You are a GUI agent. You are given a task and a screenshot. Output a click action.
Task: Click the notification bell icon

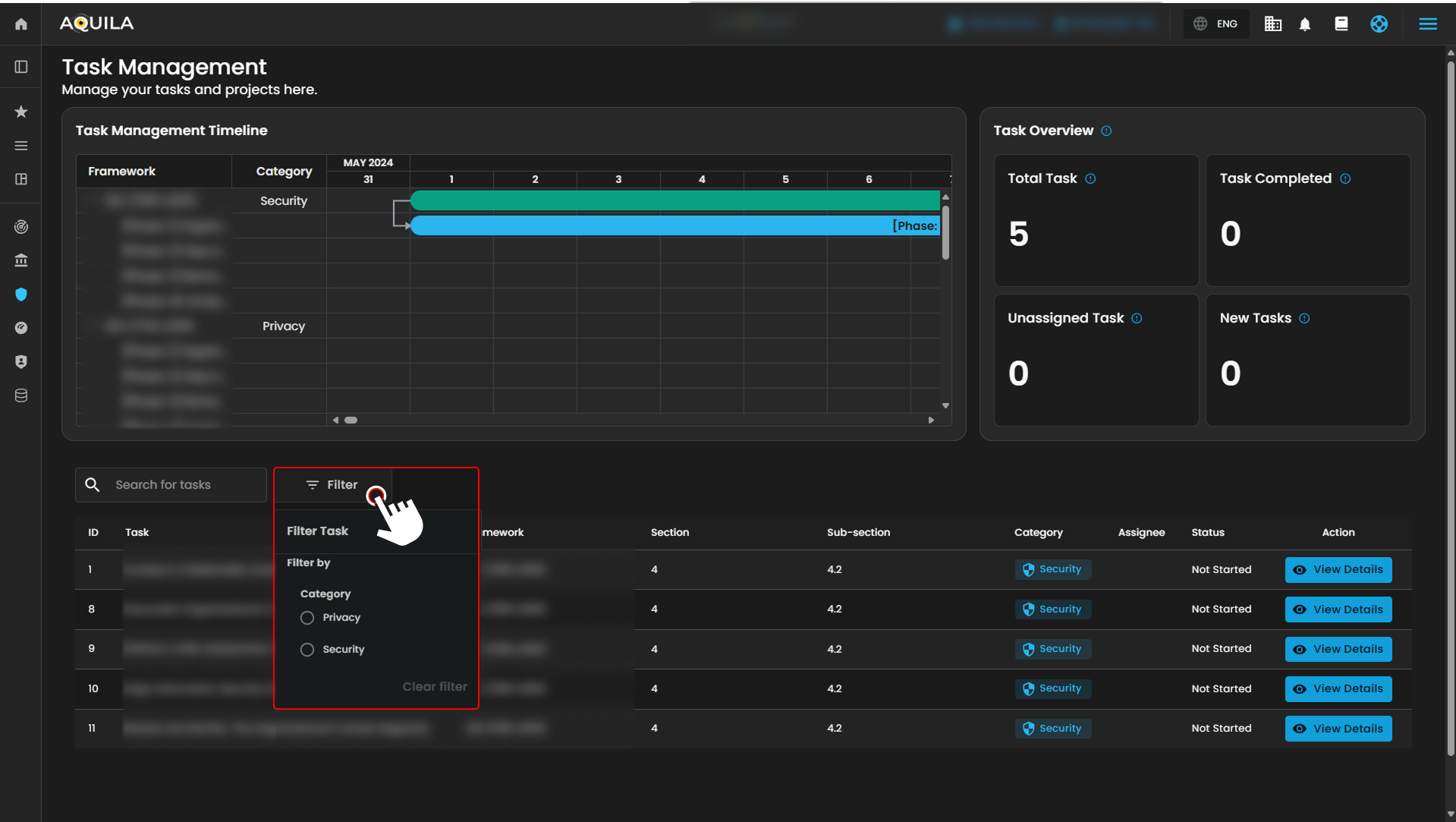click(x=1305, y=24)
